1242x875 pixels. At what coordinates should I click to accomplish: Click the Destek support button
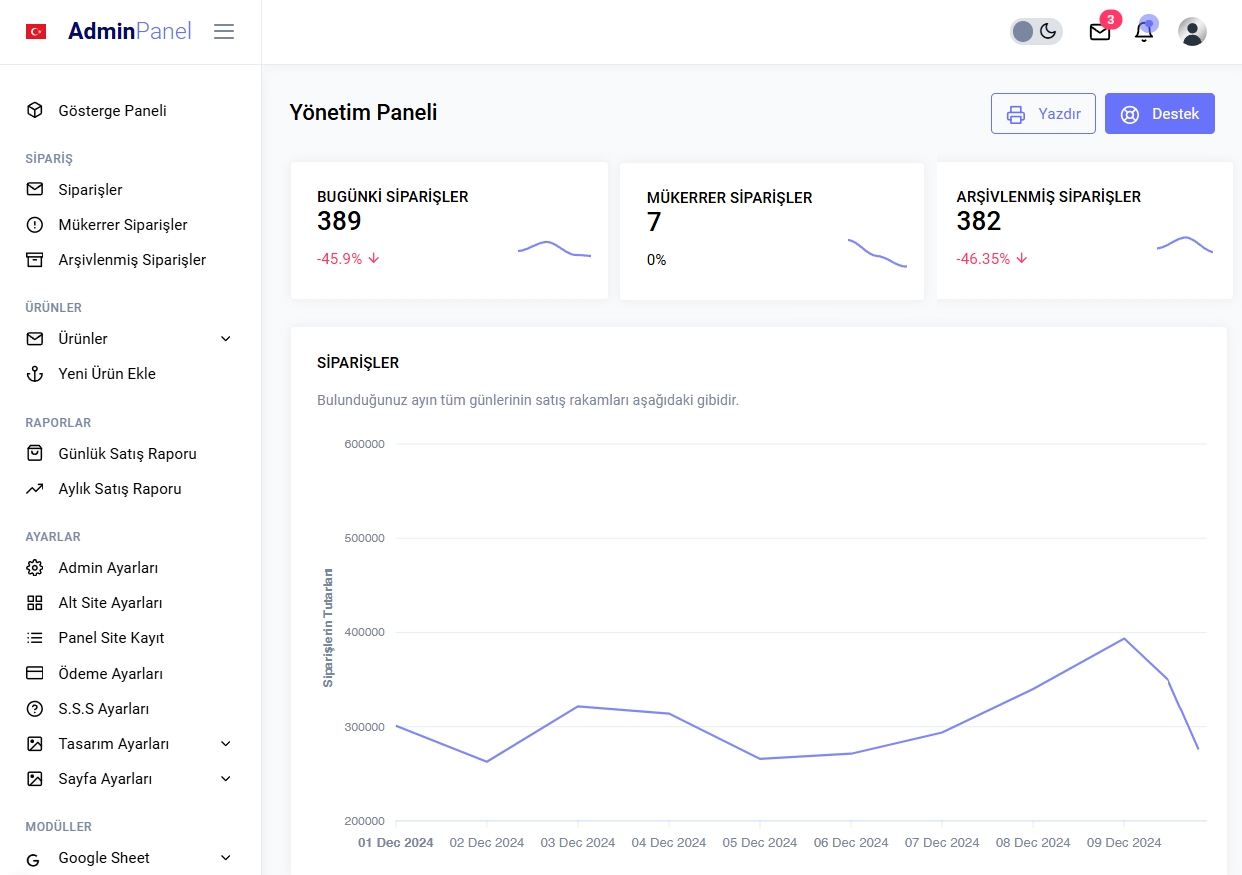coord(1159,114)
